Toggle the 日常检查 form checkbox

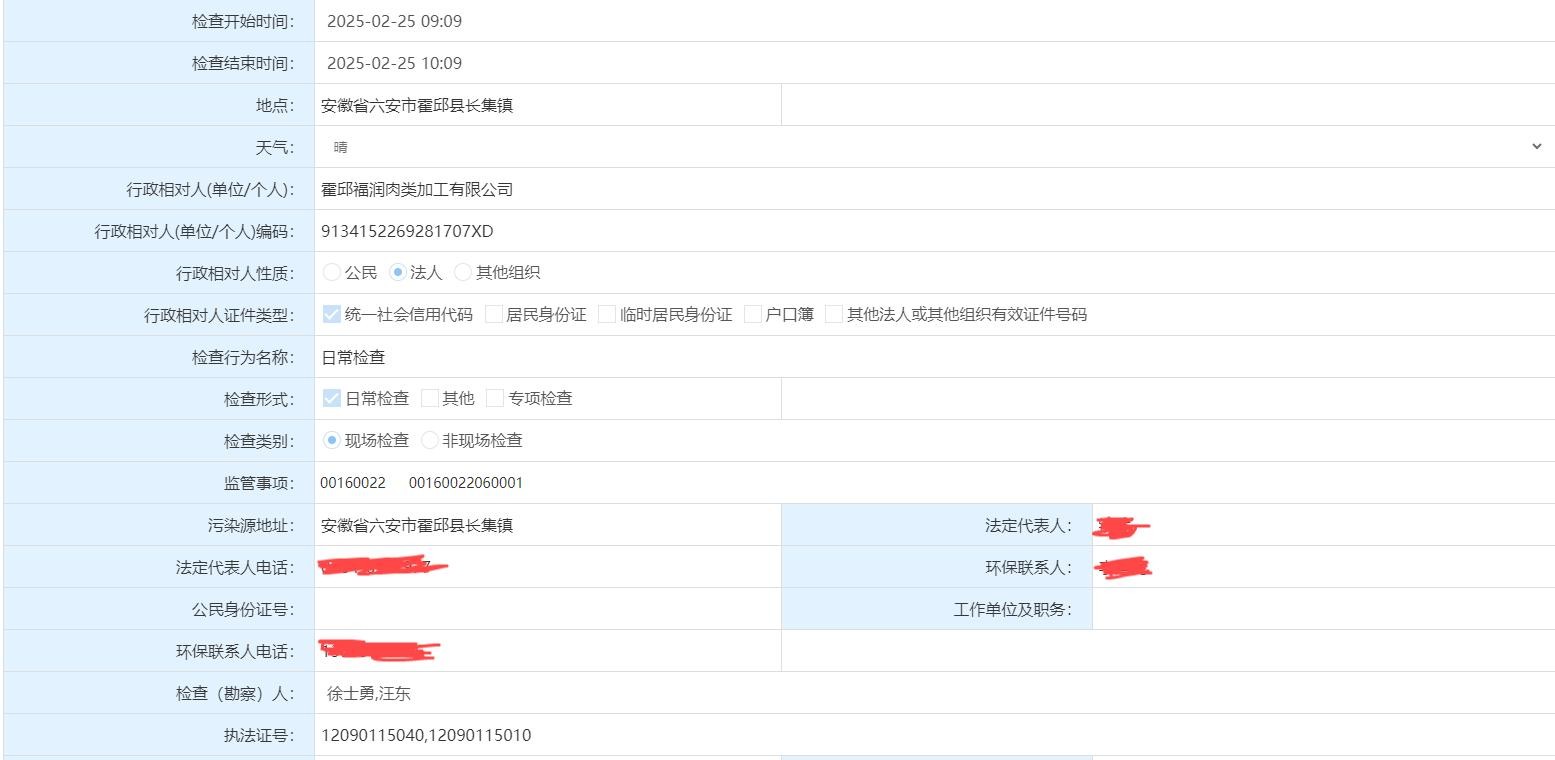click(332, 398)
